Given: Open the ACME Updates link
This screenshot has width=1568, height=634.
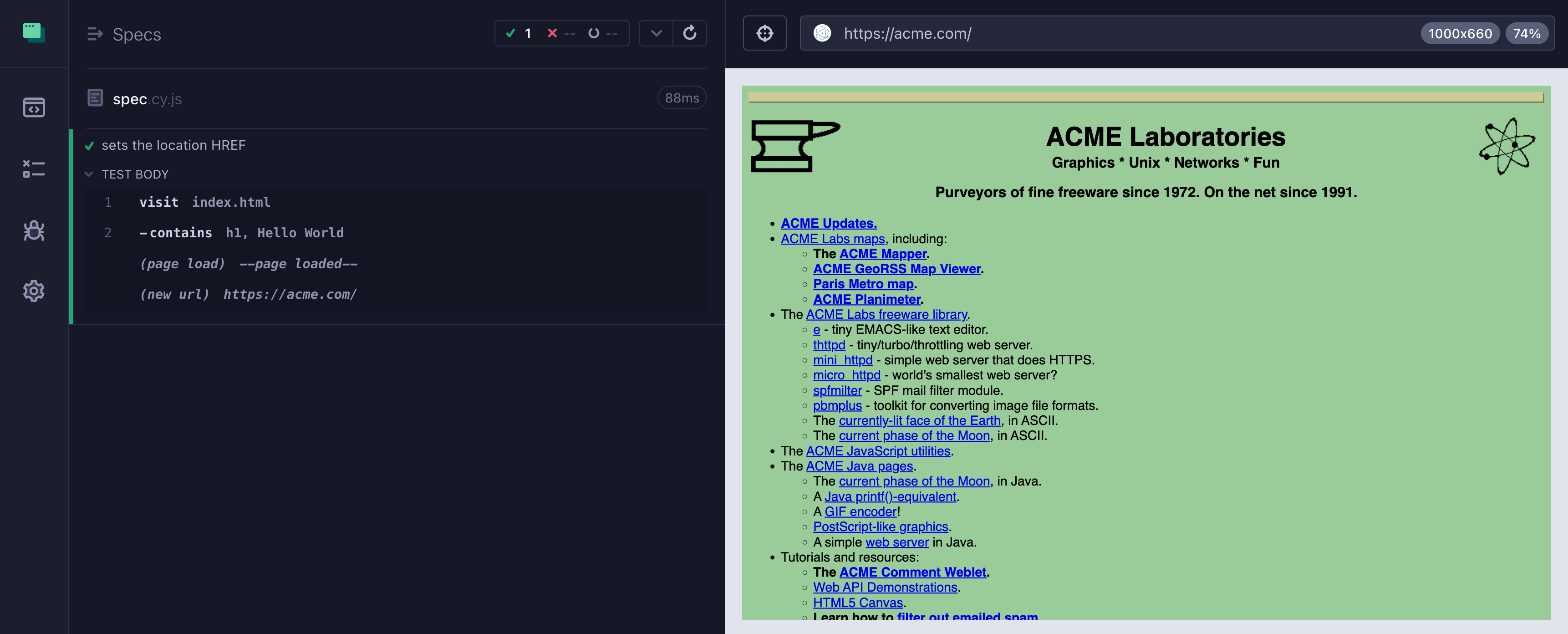Looking at the screenshot, I should 829,224.
